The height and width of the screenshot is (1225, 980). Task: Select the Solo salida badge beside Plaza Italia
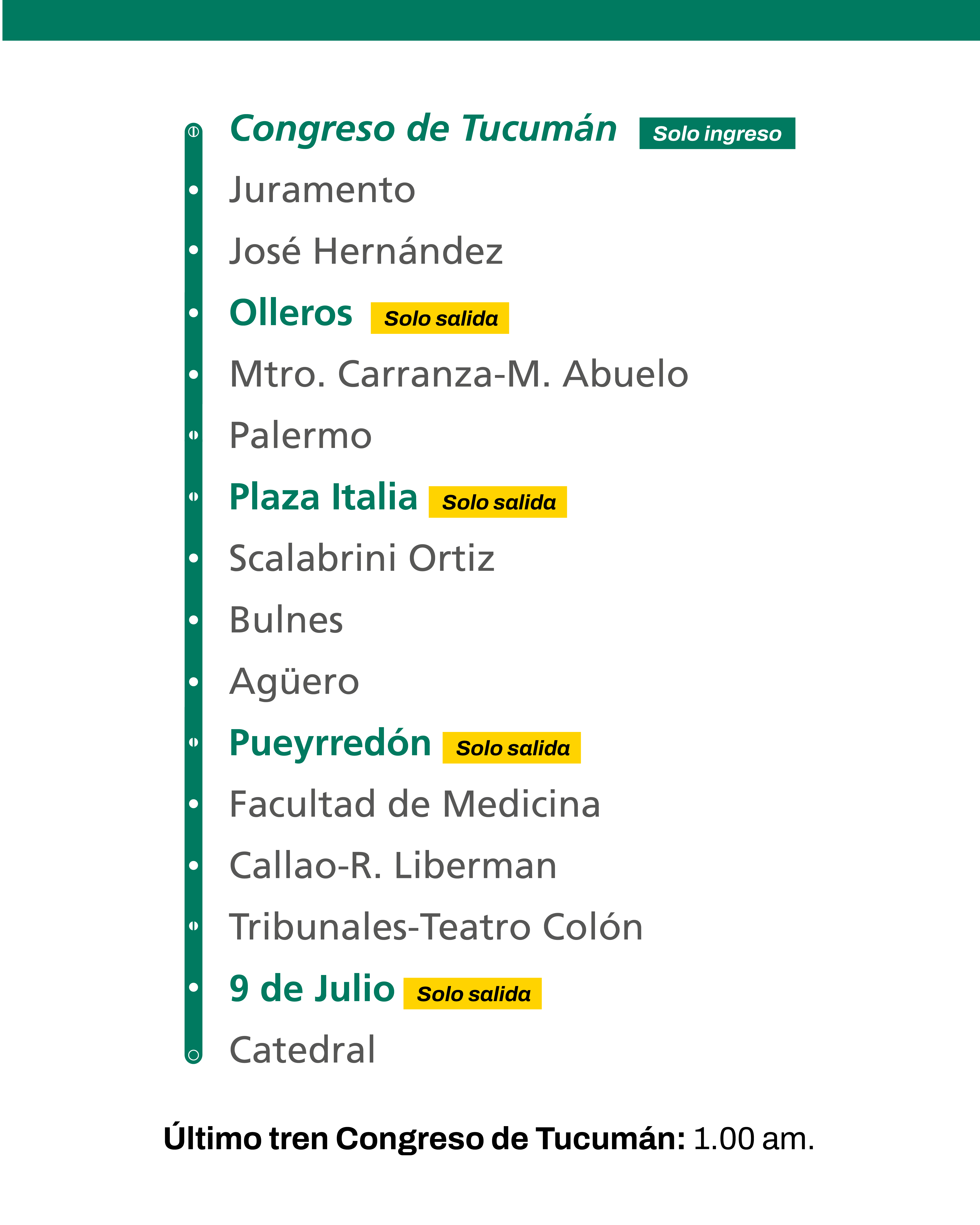point(498,502)
